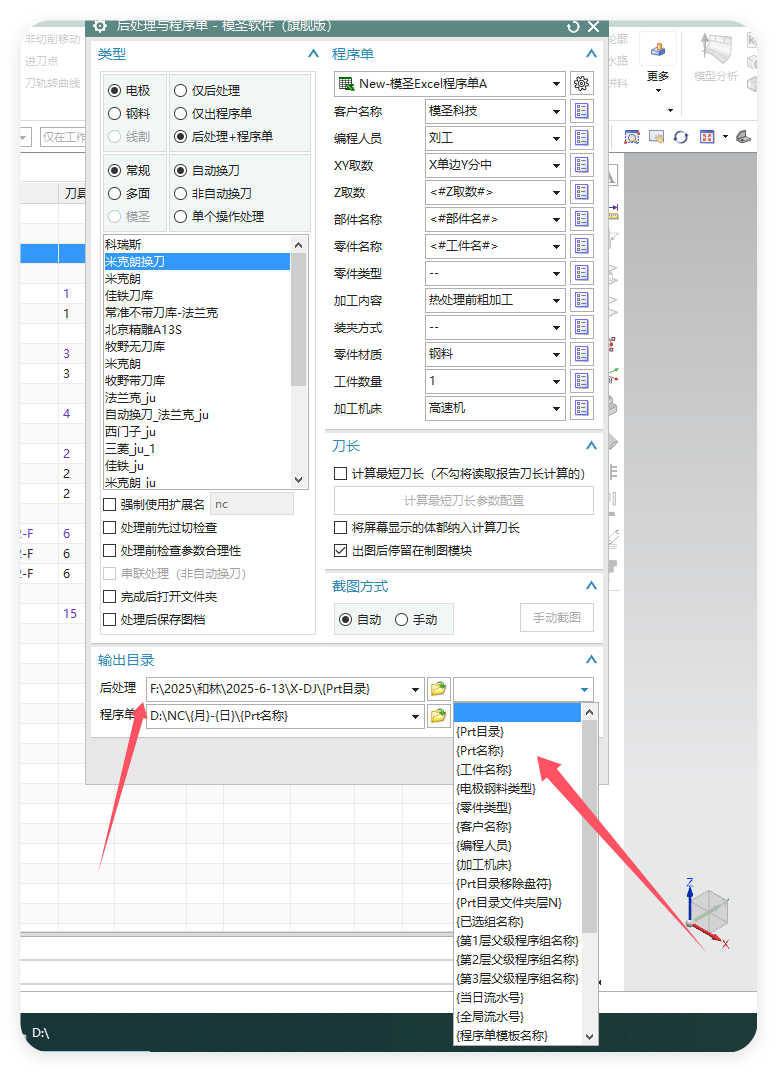Open the list editor icon beside 零件名称
The width and height of the screenshot is (777, 1072).
tap(582, 246)
